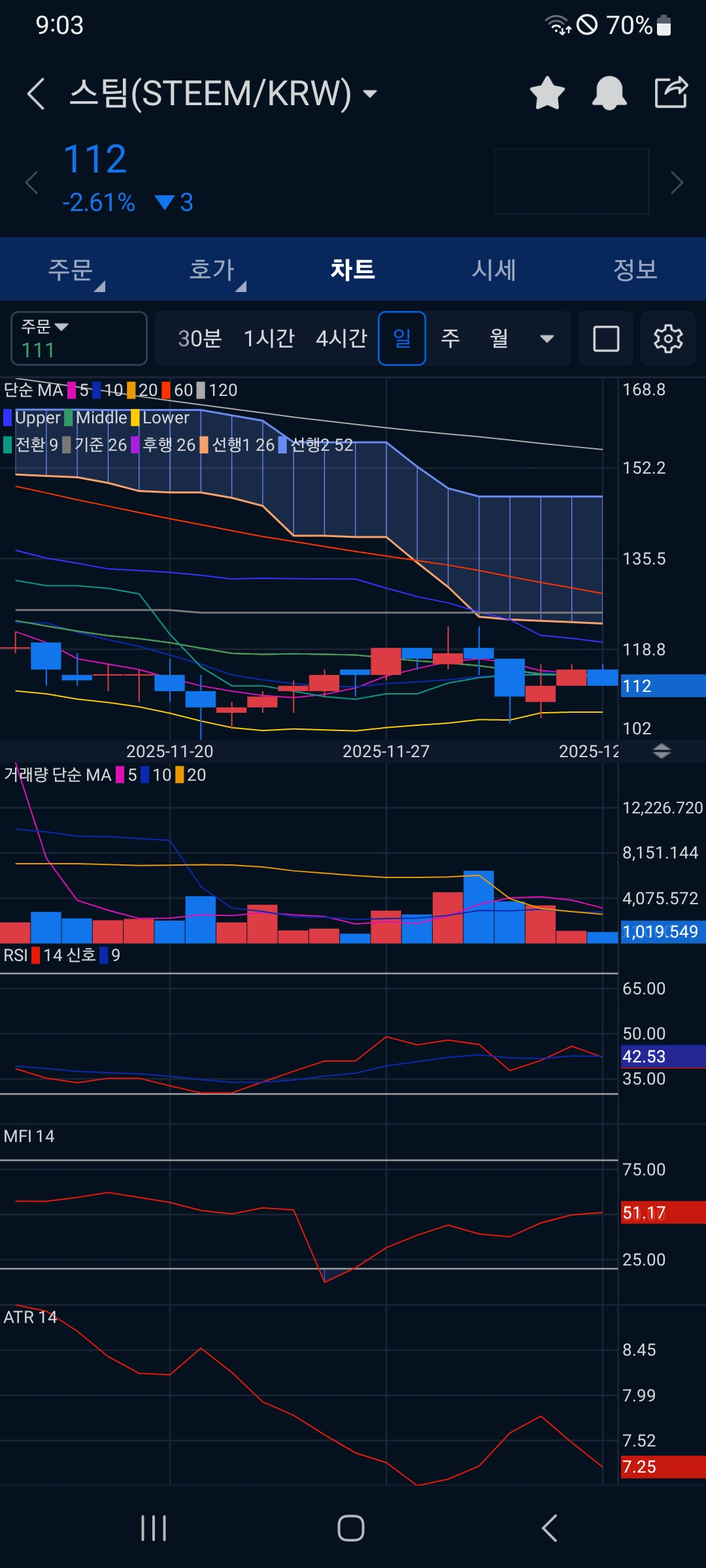Tap the chart resize handle arrows icon

click(662, 751)
